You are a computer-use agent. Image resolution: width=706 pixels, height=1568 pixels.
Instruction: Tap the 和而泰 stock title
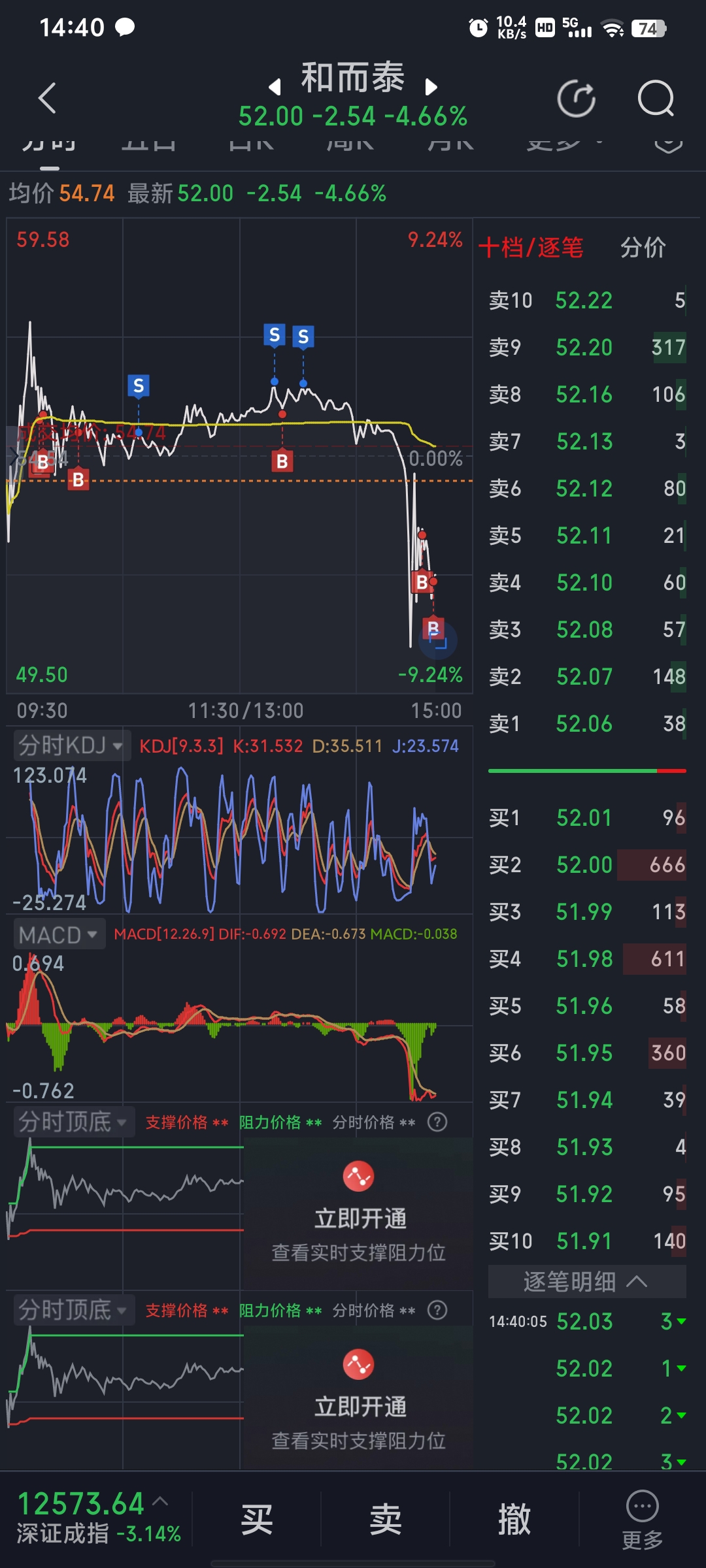tap(353, 78)
